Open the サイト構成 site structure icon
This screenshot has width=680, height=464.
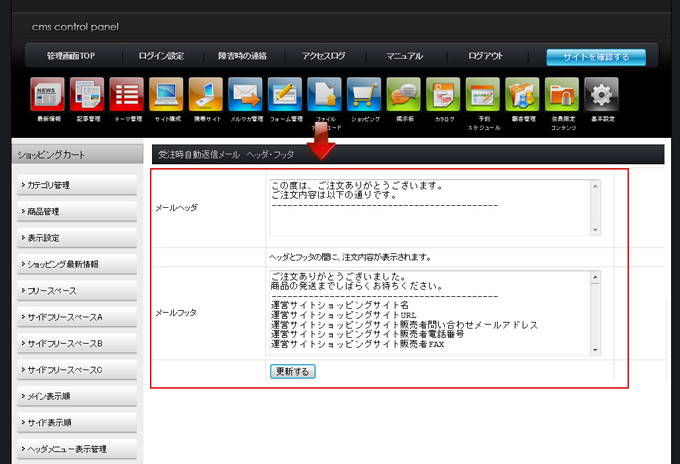pos(166,94)
